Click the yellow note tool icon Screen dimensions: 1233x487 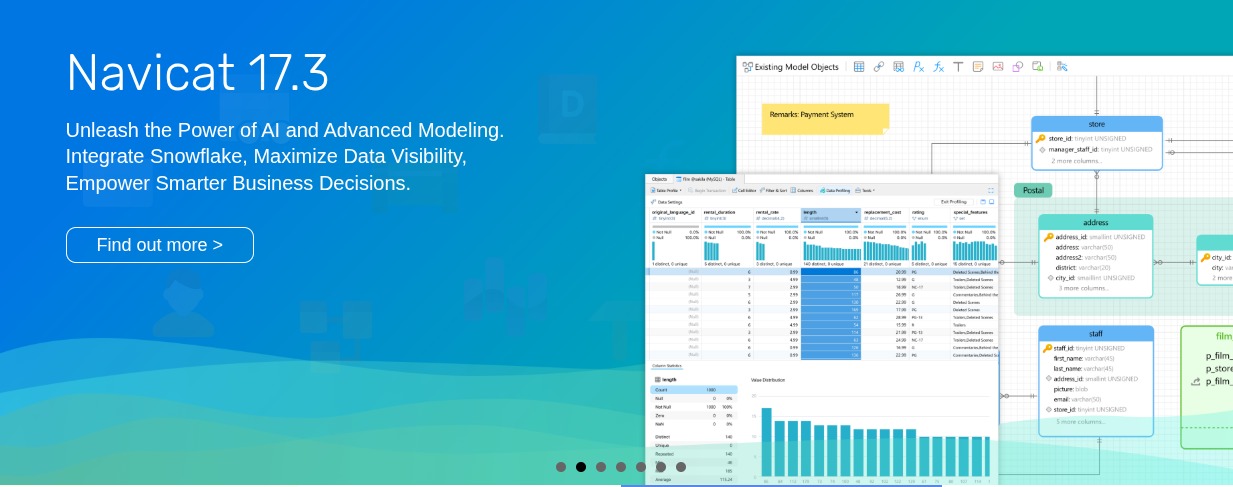[x=978, y=67]
